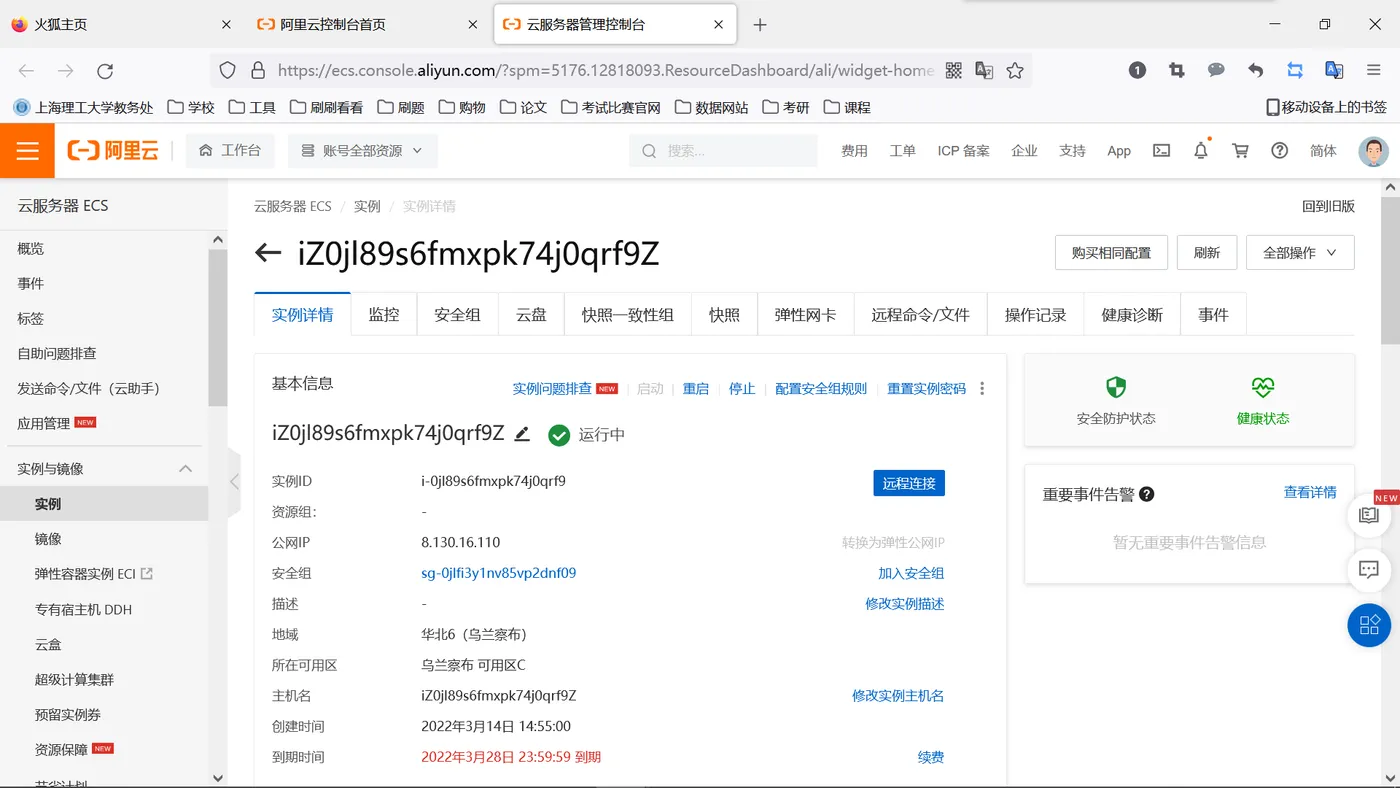Open 弹性容器实例 ECI in sidebar
This screenshot has height=788, width=1400.
point(93,574)
